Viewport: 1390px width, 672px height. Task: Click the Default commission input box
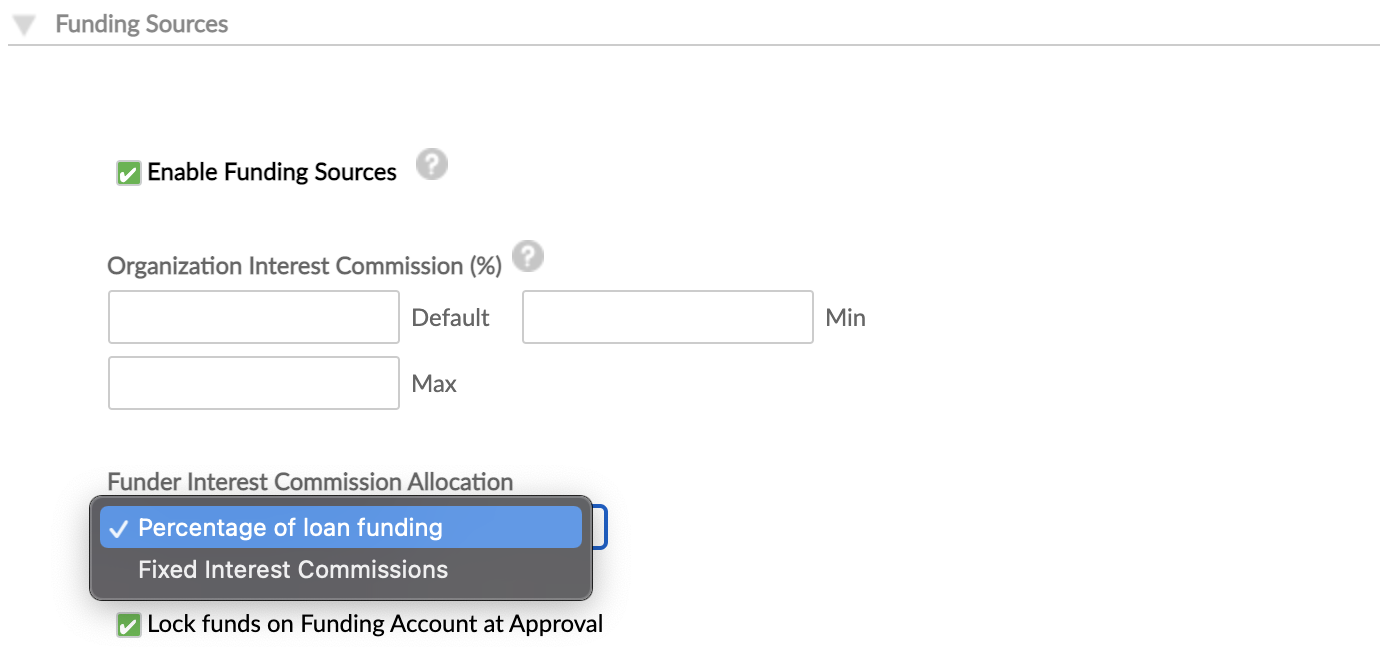(x=253, y=316)
